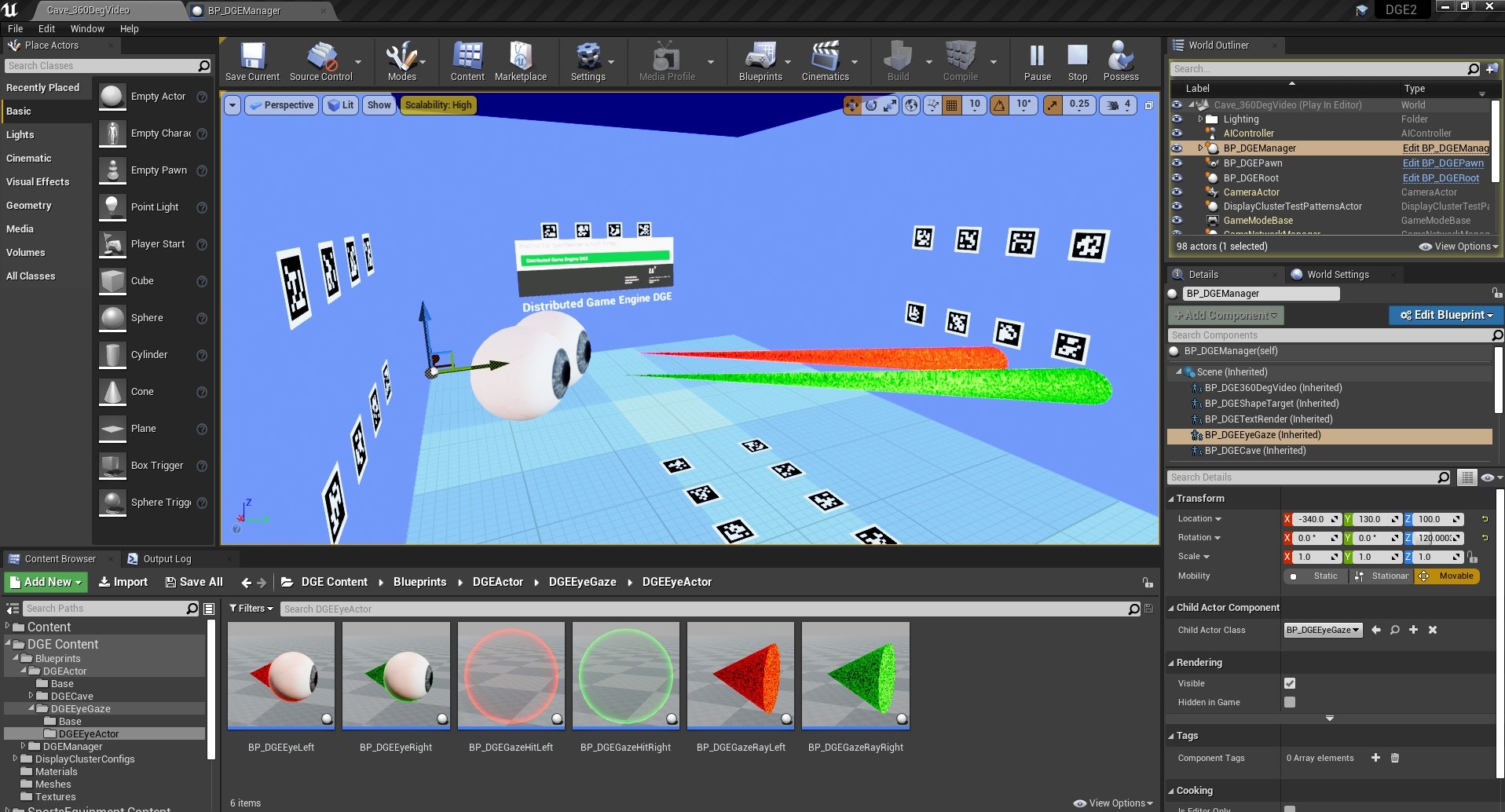The width and height of the screenshot is (1505, 812).
Task: Maximize or restore the viewport icon
Action: point(1148,104)
